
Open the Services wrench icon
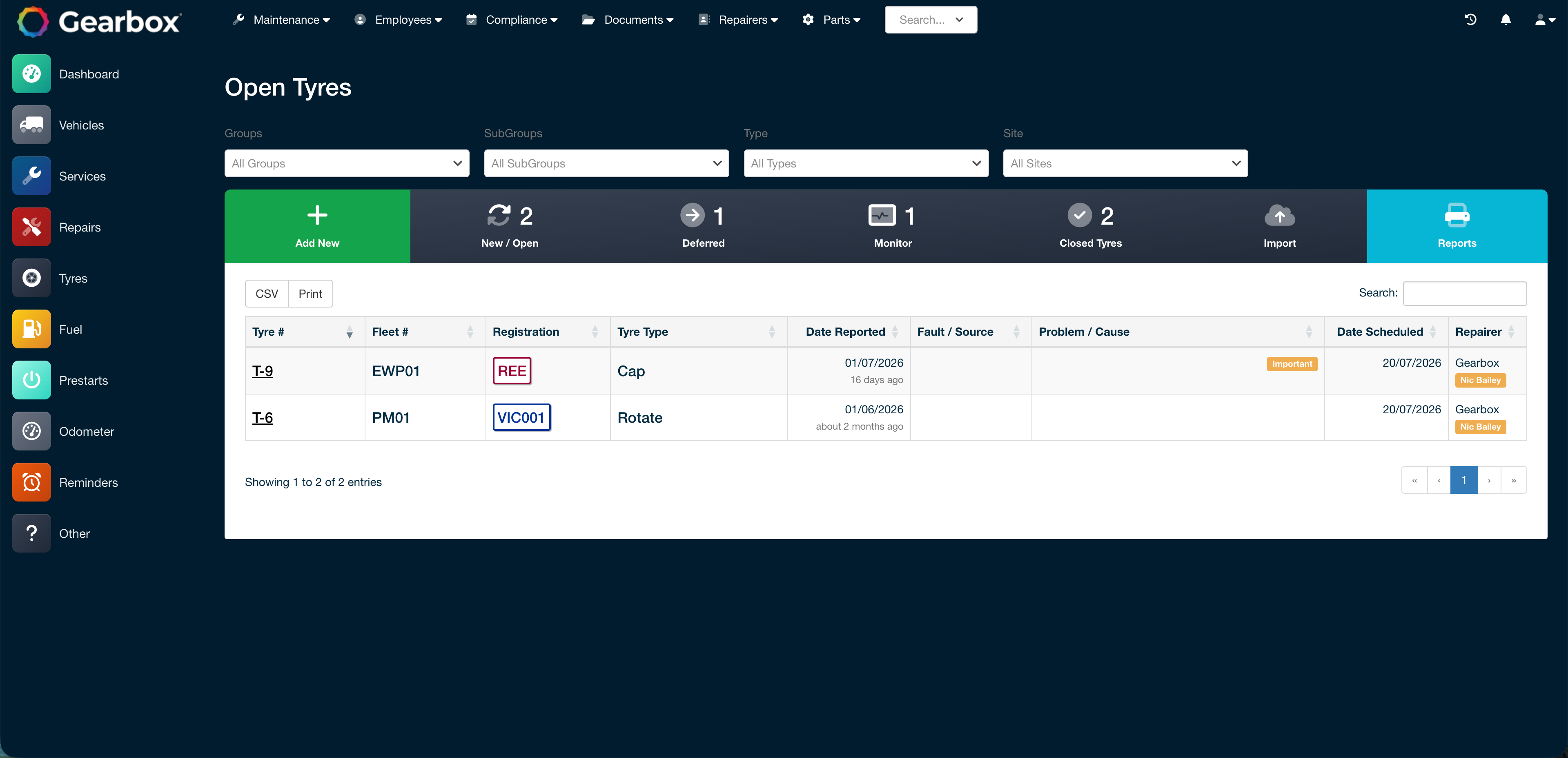[x=32, y=176]
